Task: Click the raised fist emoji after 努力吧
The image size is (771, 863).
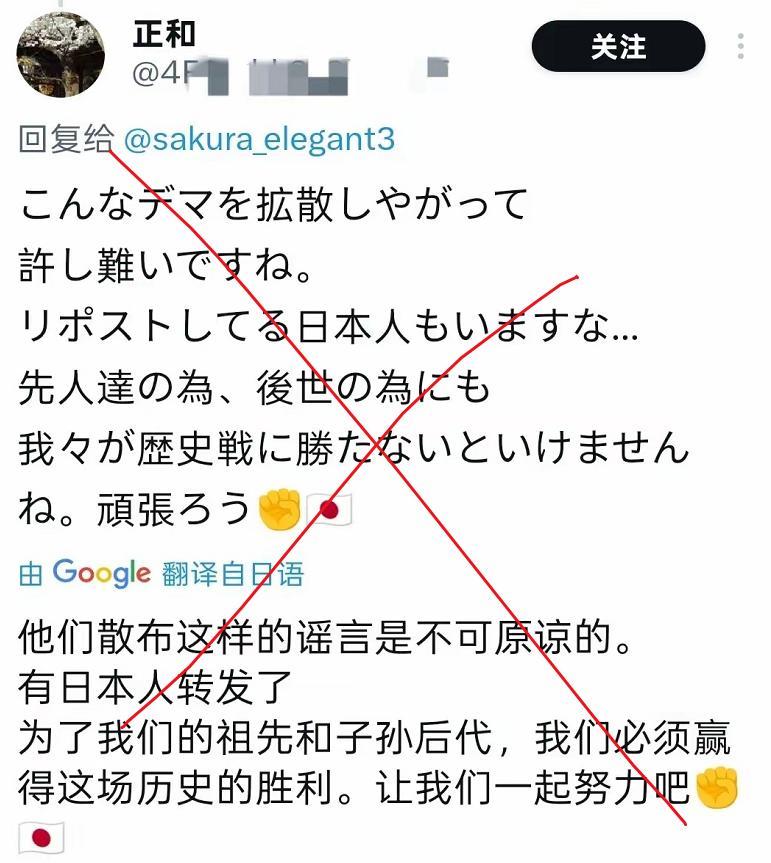Action: (x=717, y=787)
